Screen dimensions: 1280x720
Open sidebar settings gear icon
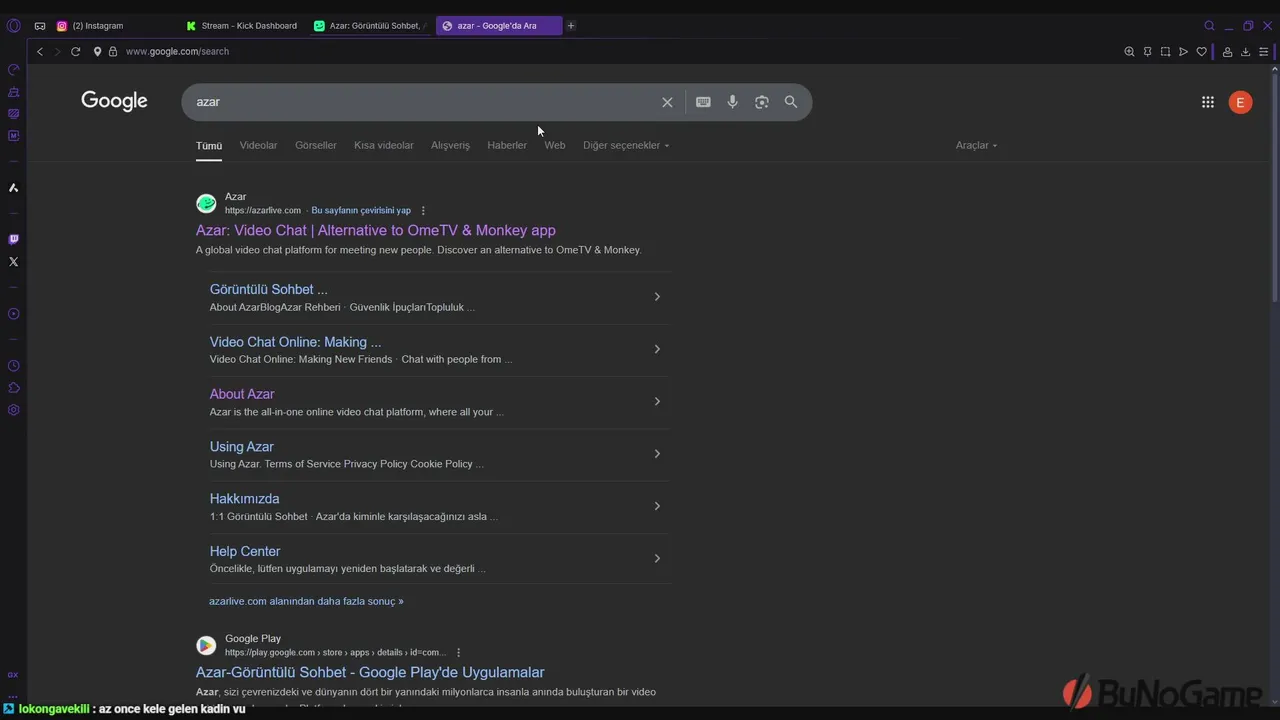[x=13, y=409]
